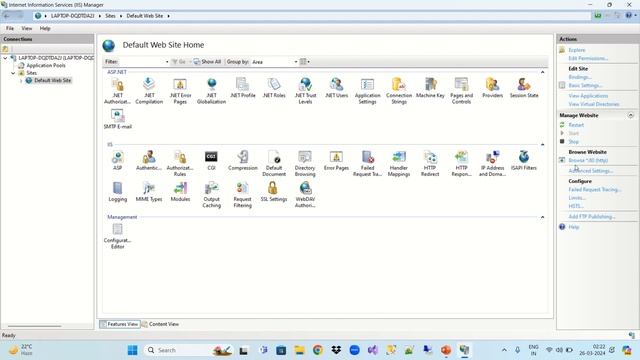
Task: Open Modules feature
Action: (x=180, y=192)
